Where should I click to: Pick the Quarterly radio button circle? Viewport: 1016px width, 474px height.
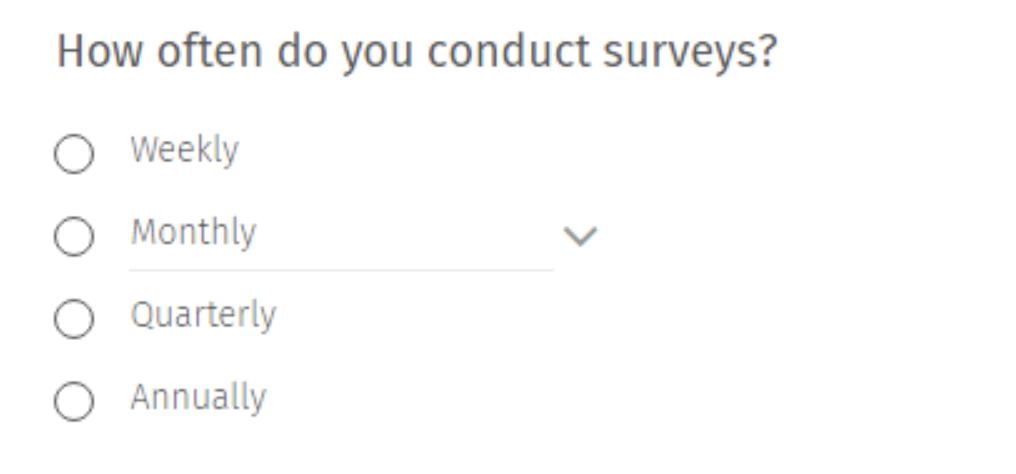(74, 320)
